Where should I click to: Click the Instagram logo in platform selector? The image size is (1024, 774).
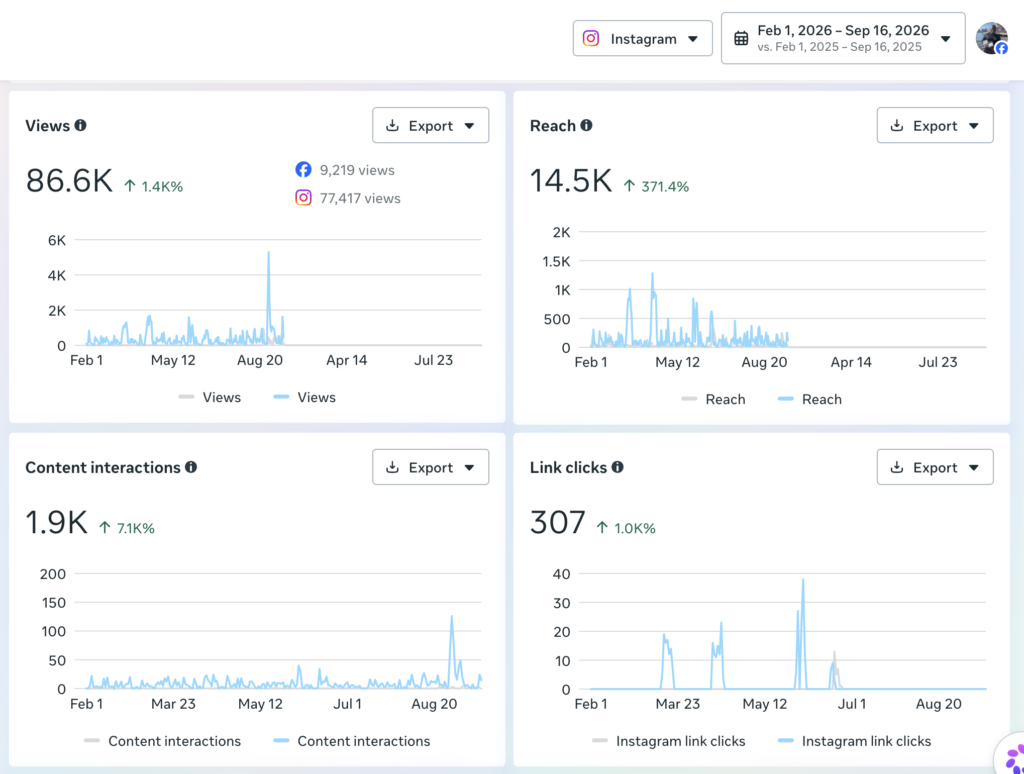click(x=591, y=39)
